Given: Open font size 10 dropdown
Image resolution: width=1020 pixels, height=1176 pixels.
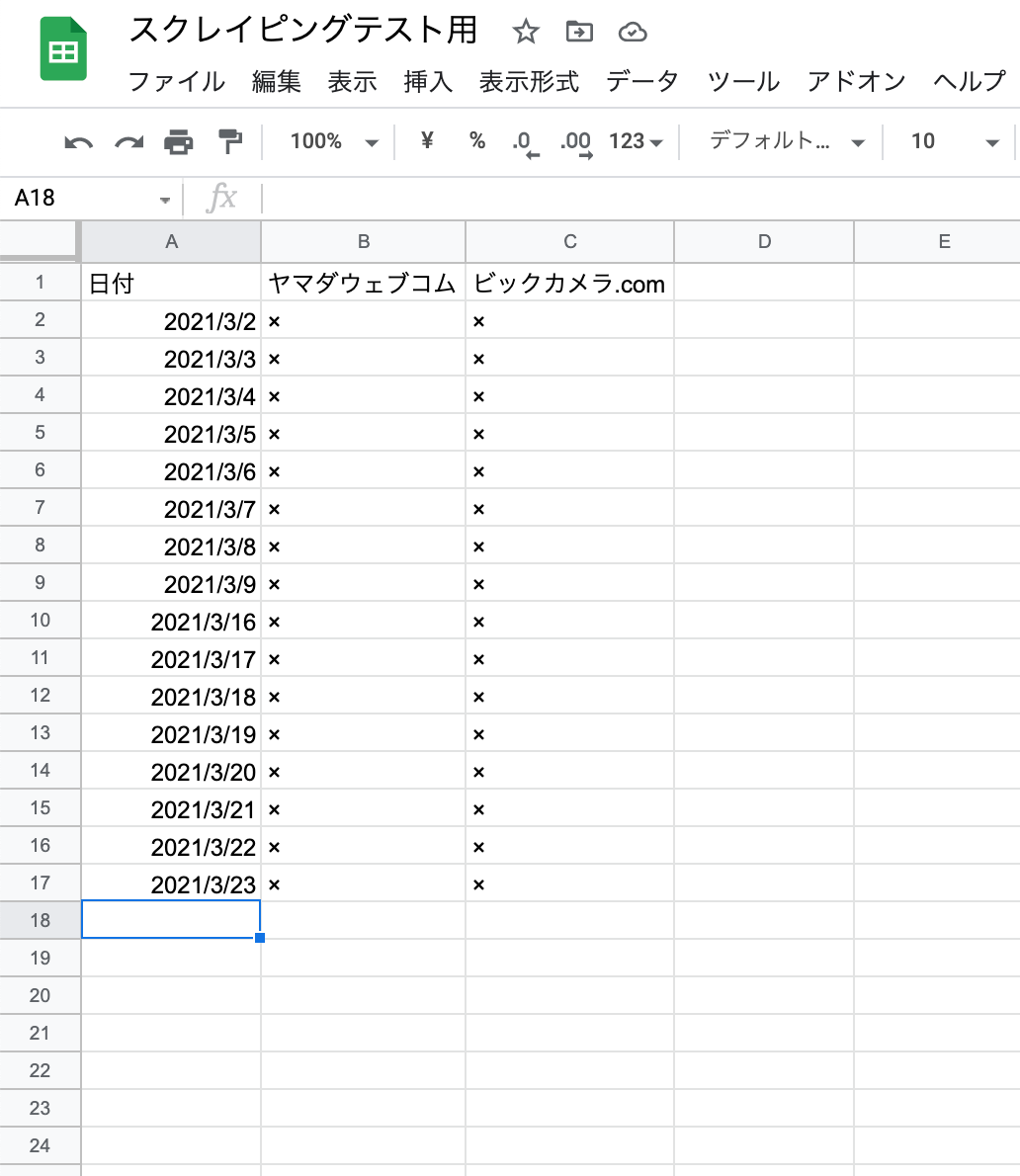Looking at the screenshot, I should tap(954, 141).
